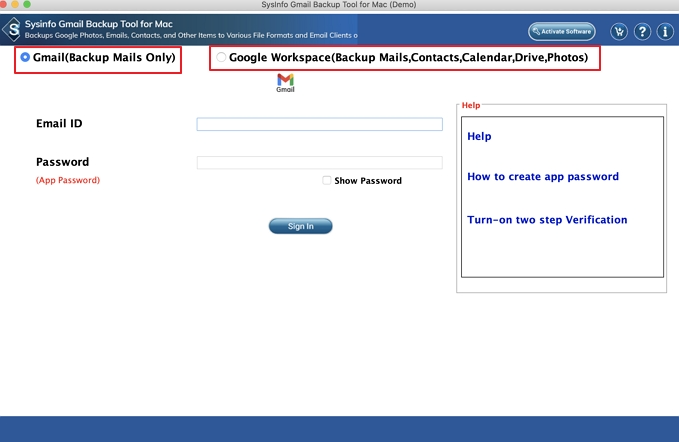
Task: Select Gmail (Backup Mails Only) radio button
Action: click(25, 57)
